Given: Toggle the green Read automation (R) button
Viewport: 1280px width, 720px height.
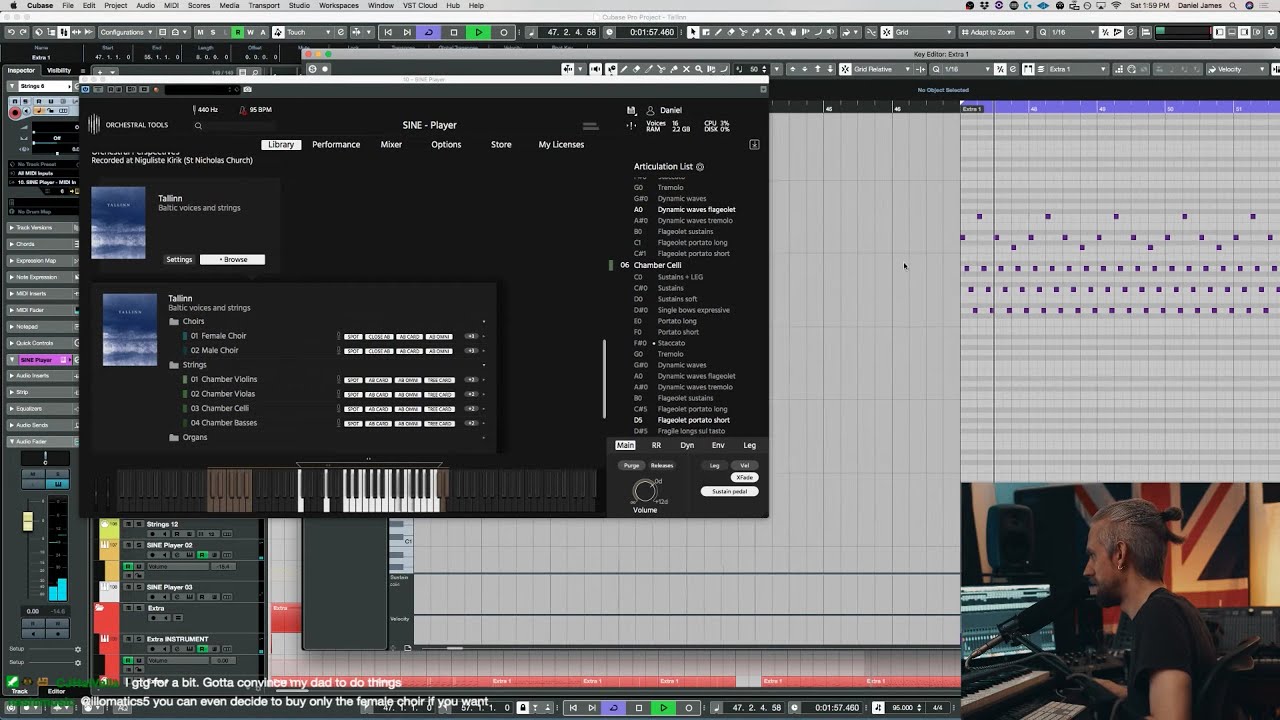Looking at the screenshot, I should point(238,32).
